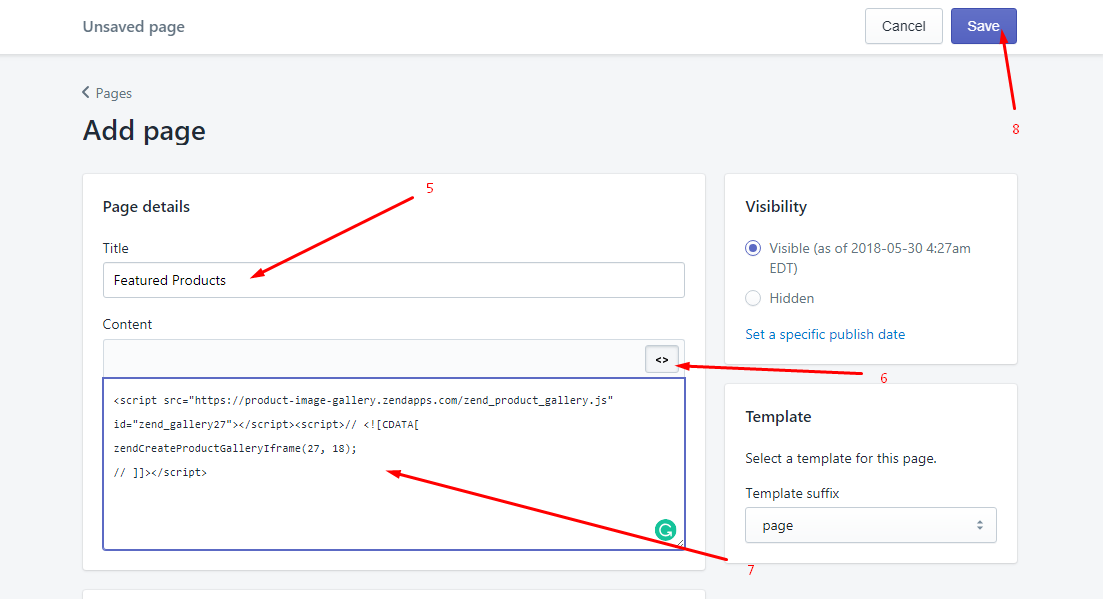1103x599 pixels.
Task: Click the Grammarly icon in content editor
Action: click(665, 529)
